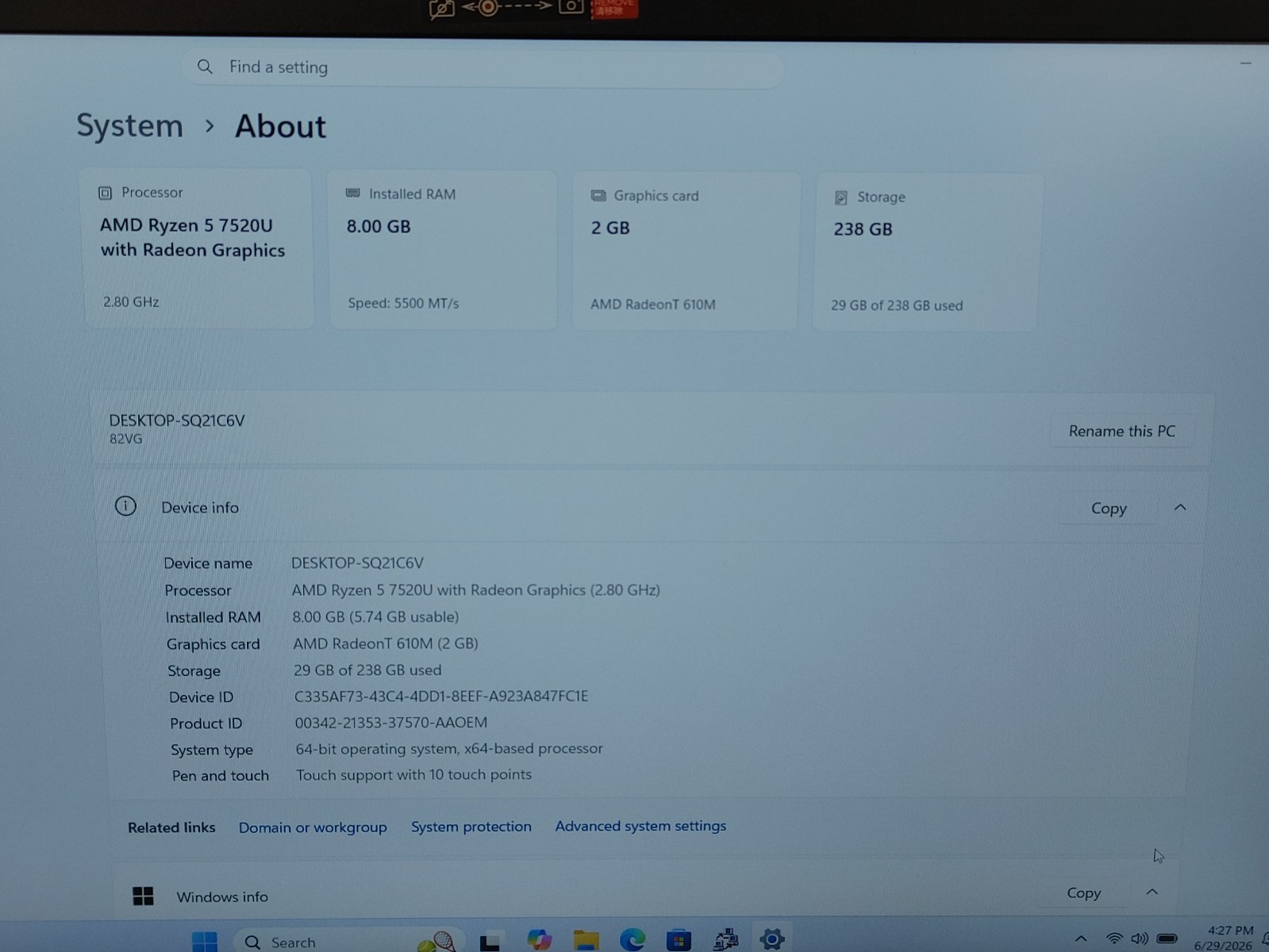
Task: Select the Graphics card summary card
Action: pyautogui.click(x=685, y=251)
